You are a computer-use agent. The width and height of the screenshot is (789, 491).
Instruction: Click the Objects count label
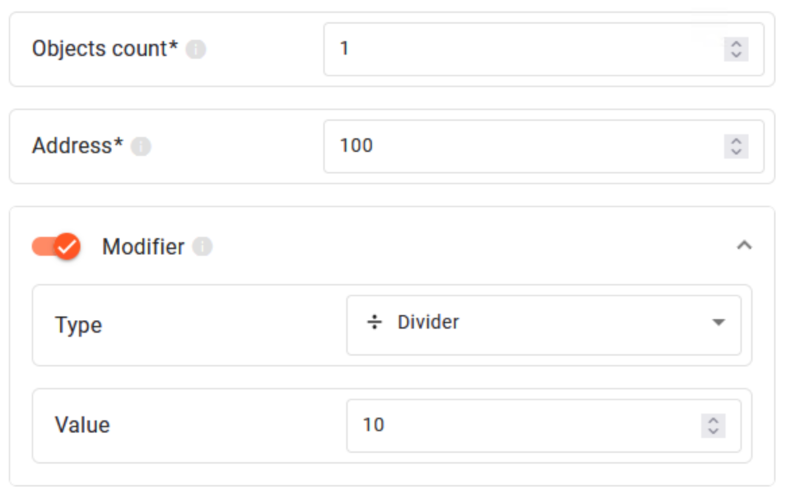coord(105,49)
